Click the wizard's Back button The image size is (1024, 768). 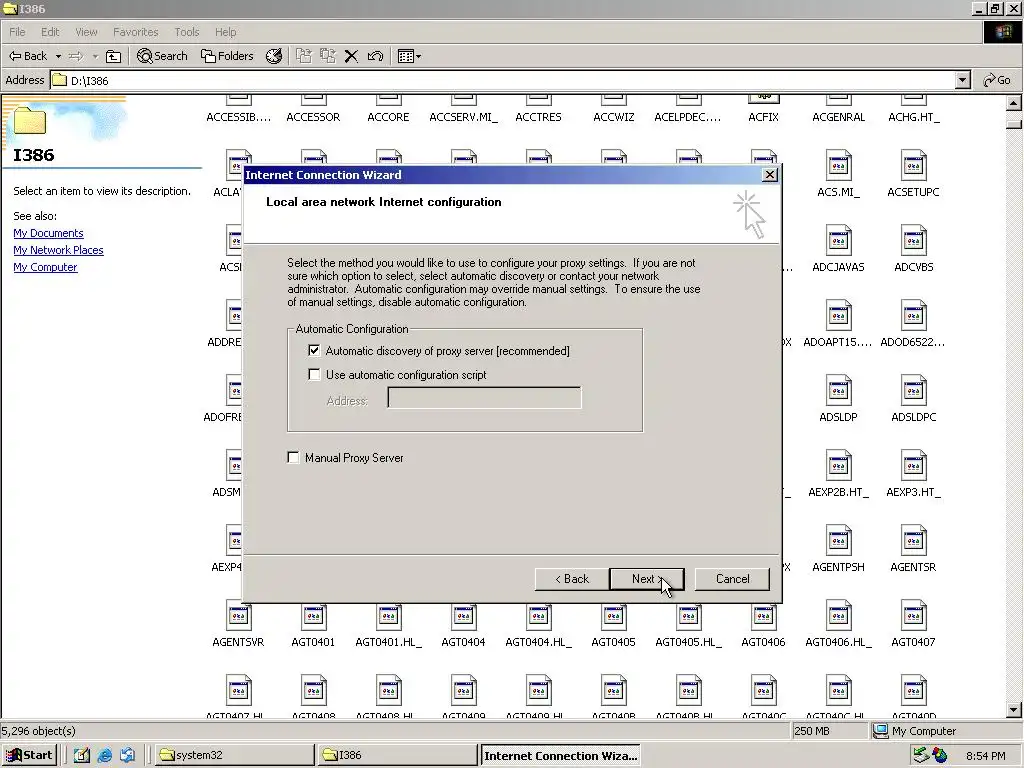(x=572, y=579)
